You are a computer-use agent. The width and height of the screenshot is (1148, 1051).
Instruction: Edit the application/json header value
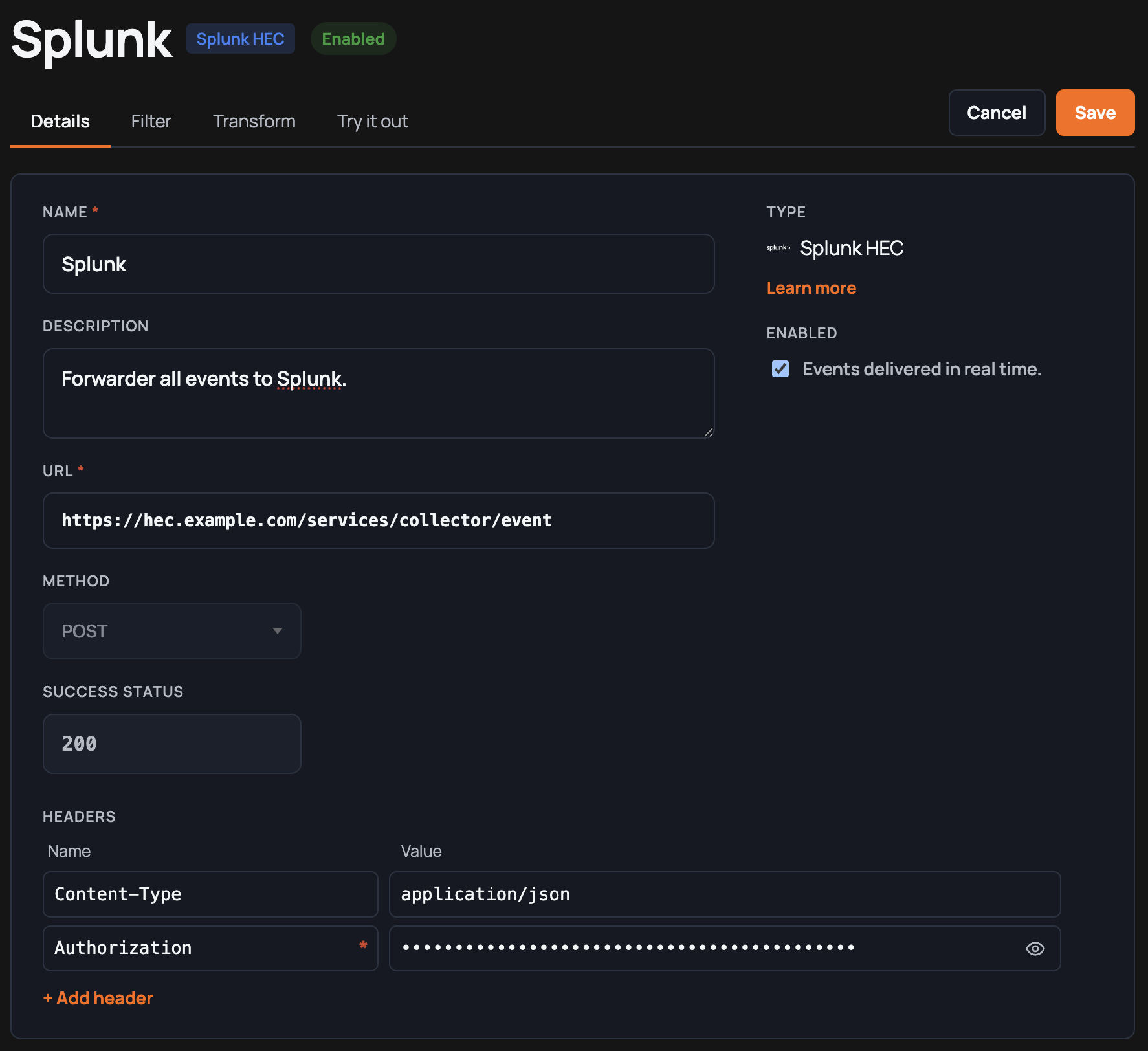(x=725, y=894)
